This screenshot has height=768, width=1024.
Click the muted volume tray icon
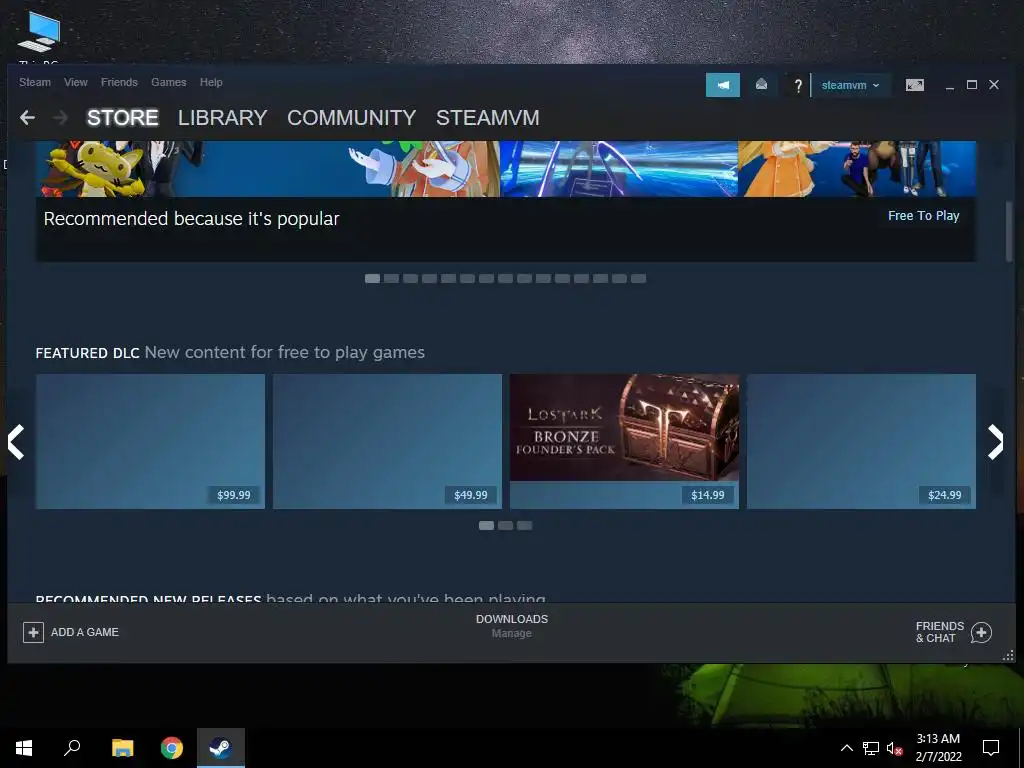(895, 748)
